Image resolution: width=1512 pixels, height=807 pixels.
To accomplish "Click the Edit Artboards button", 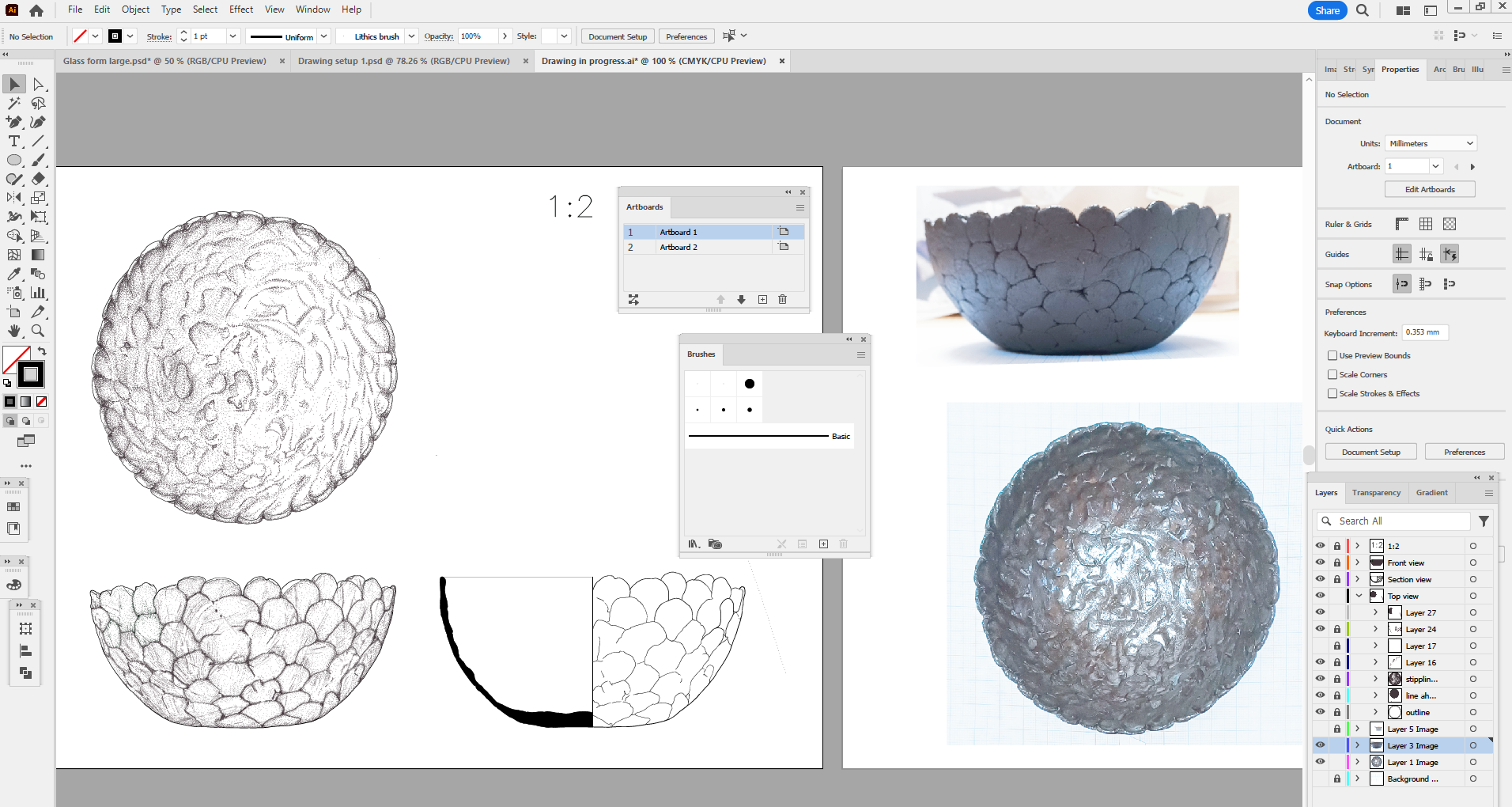I will [1429, 190].
